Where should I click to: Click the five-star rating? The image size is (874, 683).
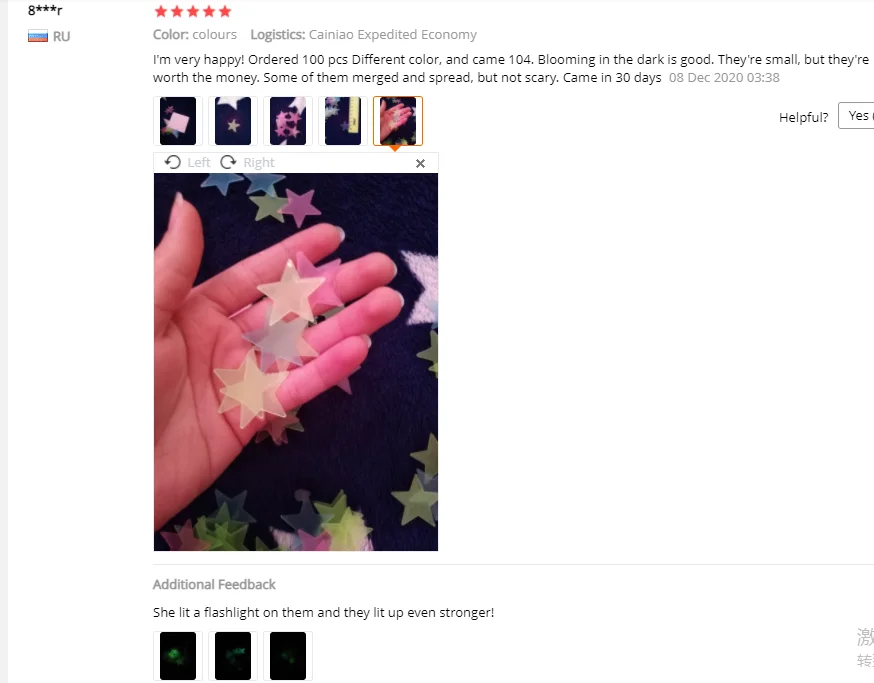click(x=193, y=12)
